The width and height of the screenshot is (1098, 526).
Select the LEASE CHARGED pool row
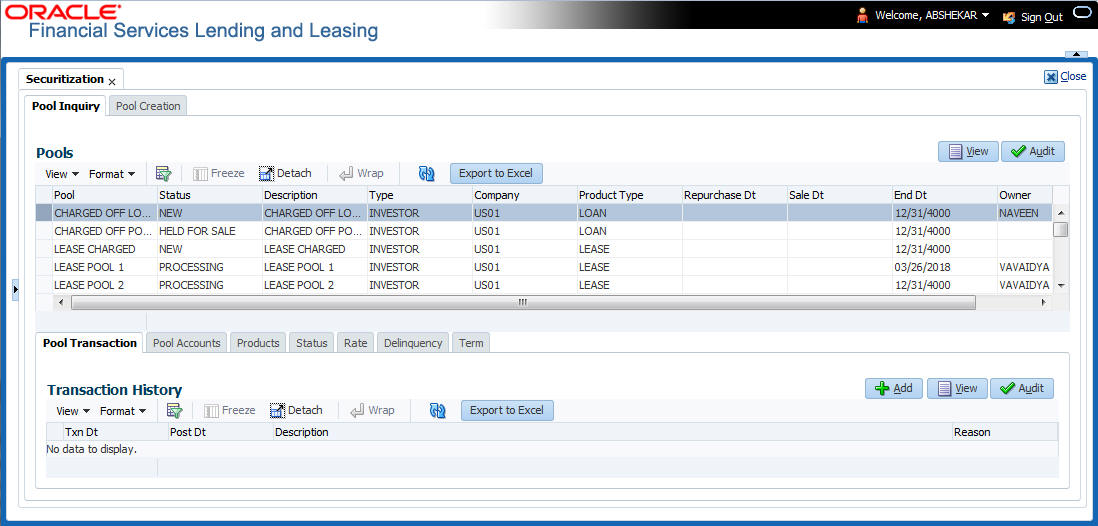pos(544,249)
